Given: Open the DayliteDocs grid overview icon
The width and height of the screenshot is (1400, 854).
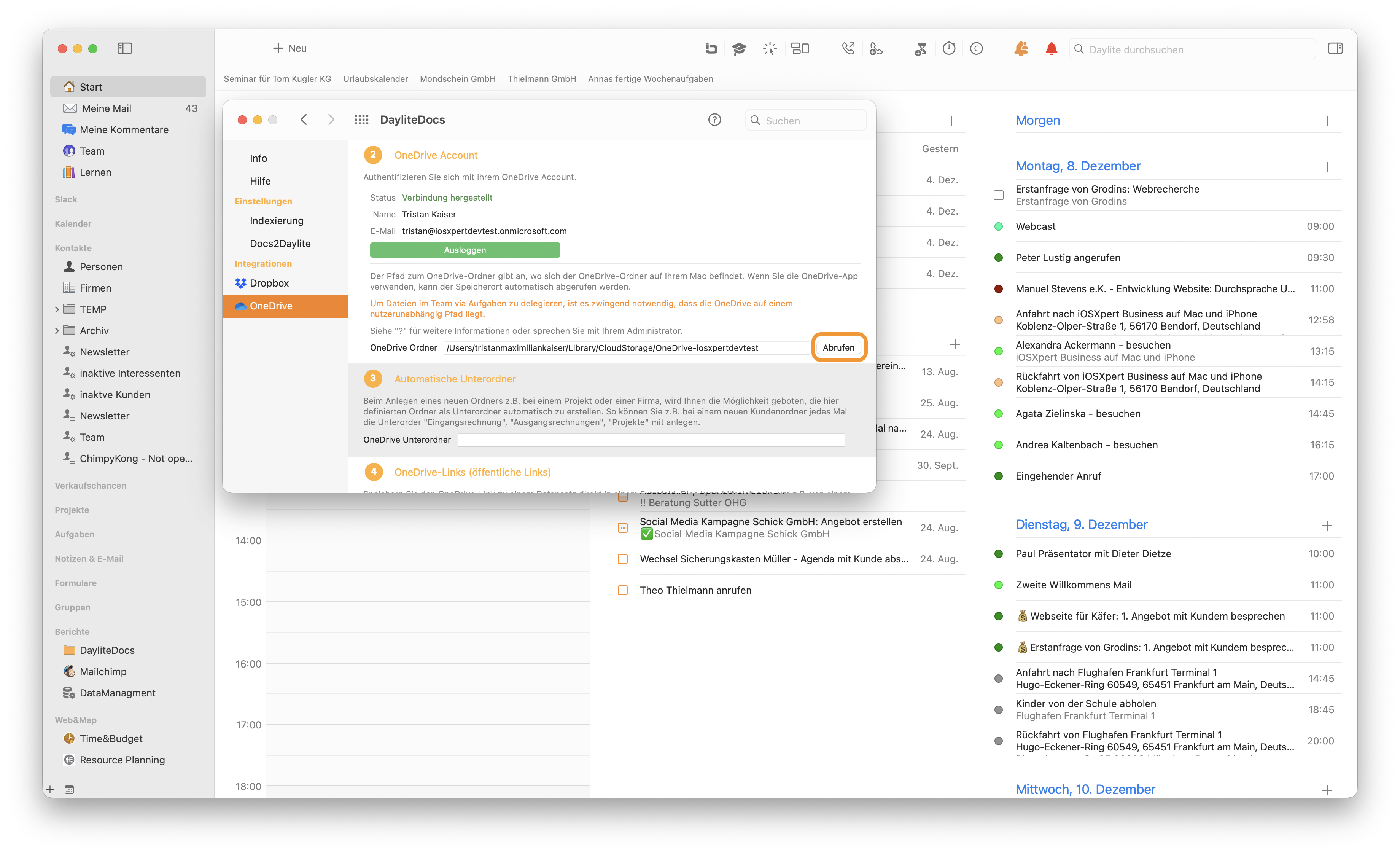Looking at the screenshot, I should 361,120.
